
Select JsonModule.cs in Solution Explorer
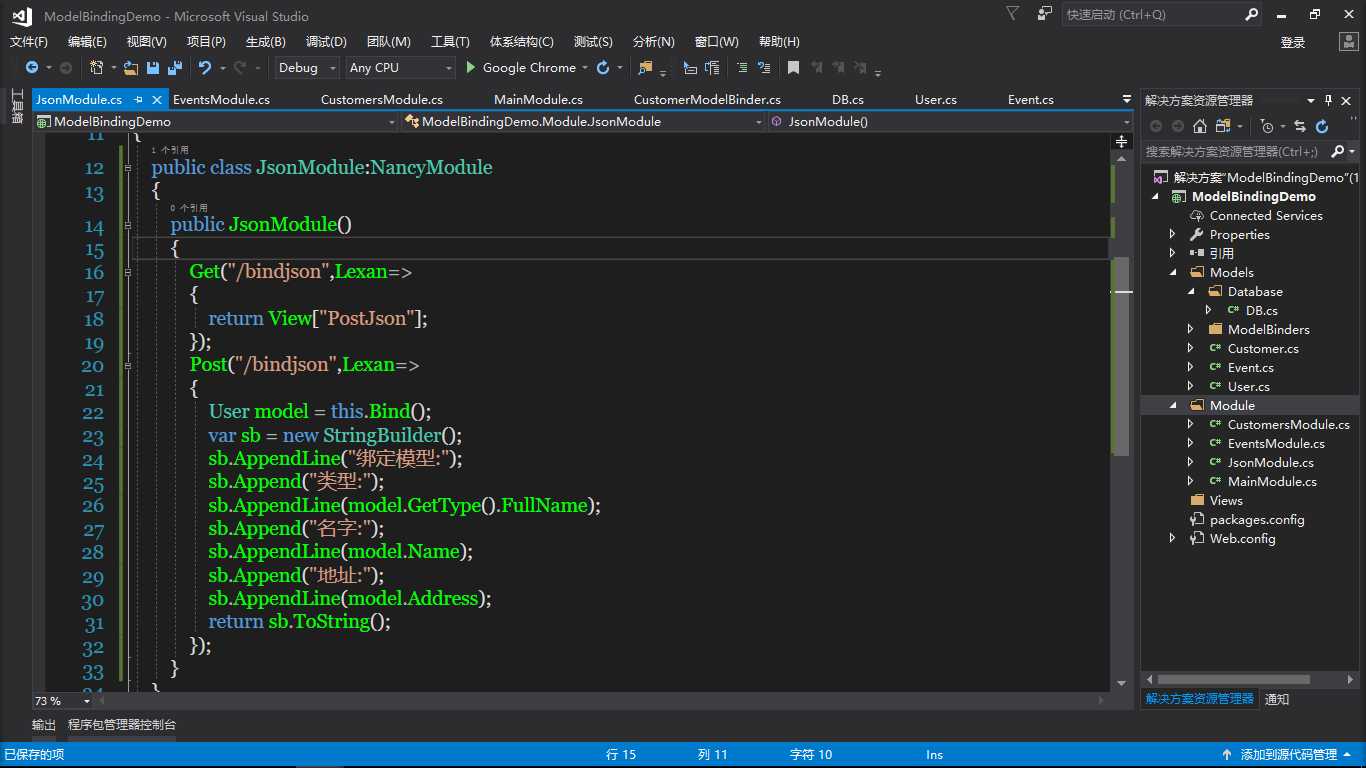[x=1270, y=462]
